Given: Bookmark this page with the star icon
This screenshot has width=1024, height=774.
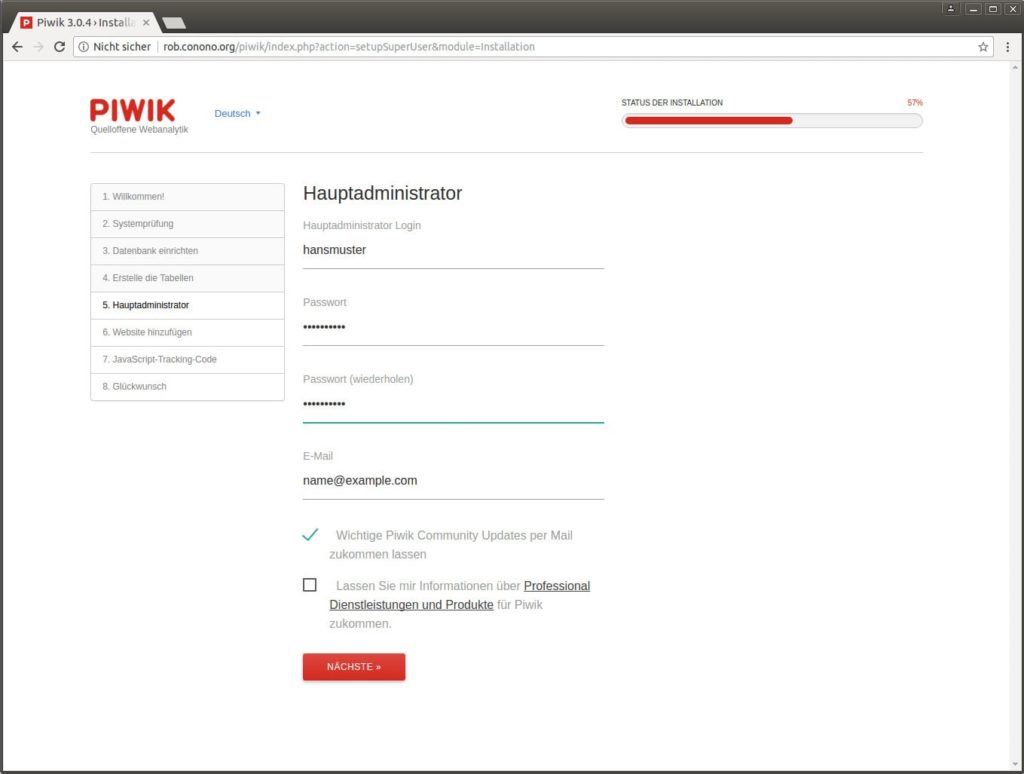Looking at the screenshot, I should (983, 47).
